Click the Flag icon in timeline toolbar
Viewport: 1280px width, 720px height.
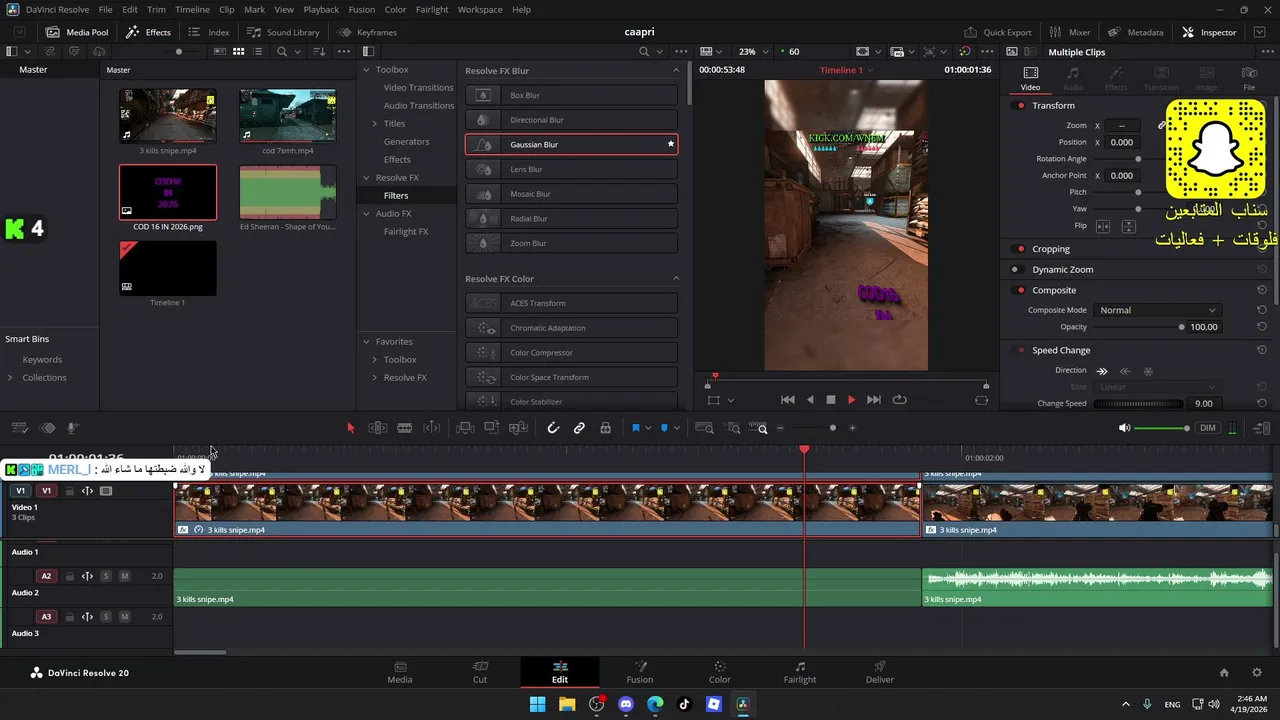coord(635,428)
